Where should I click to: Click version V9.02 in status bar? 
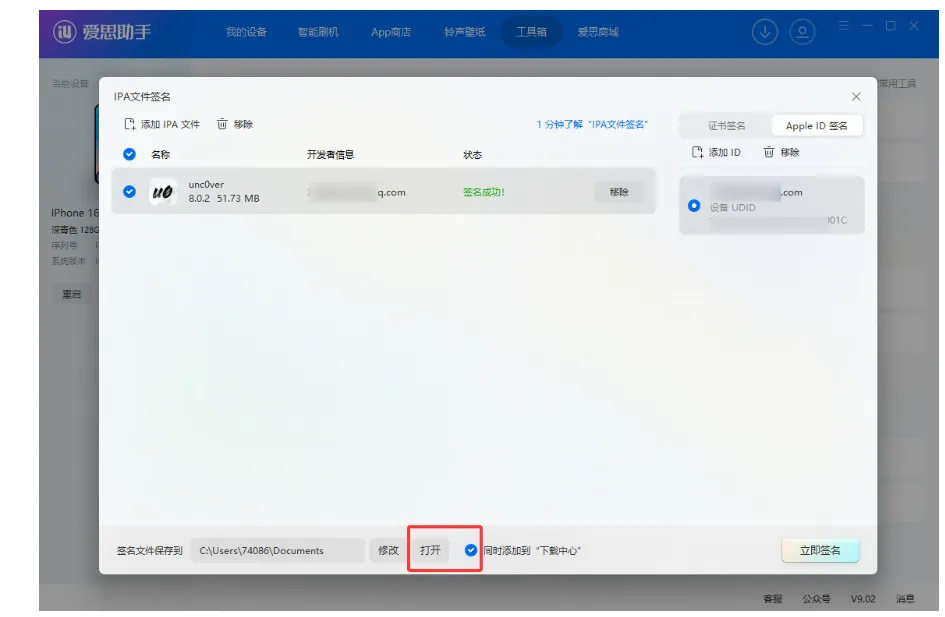tap(863, 598)
